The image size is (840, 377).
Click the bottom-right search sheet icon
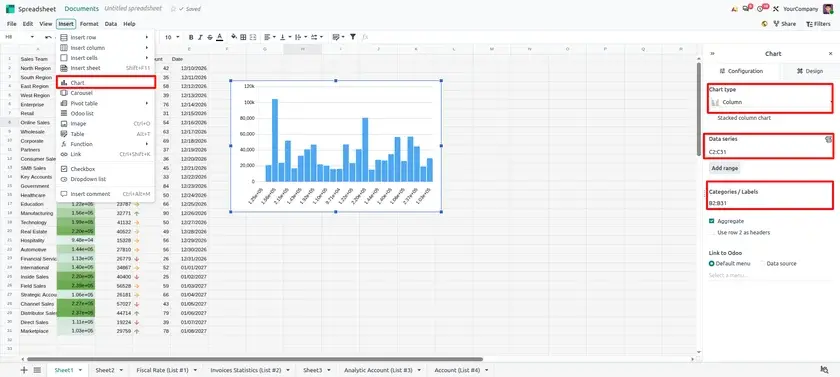click(x=825, y=370)
